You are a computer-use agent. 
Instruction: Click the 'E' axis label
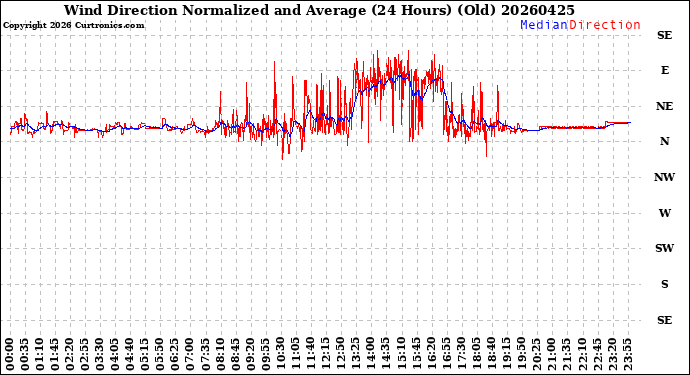[x=664, y=70]
